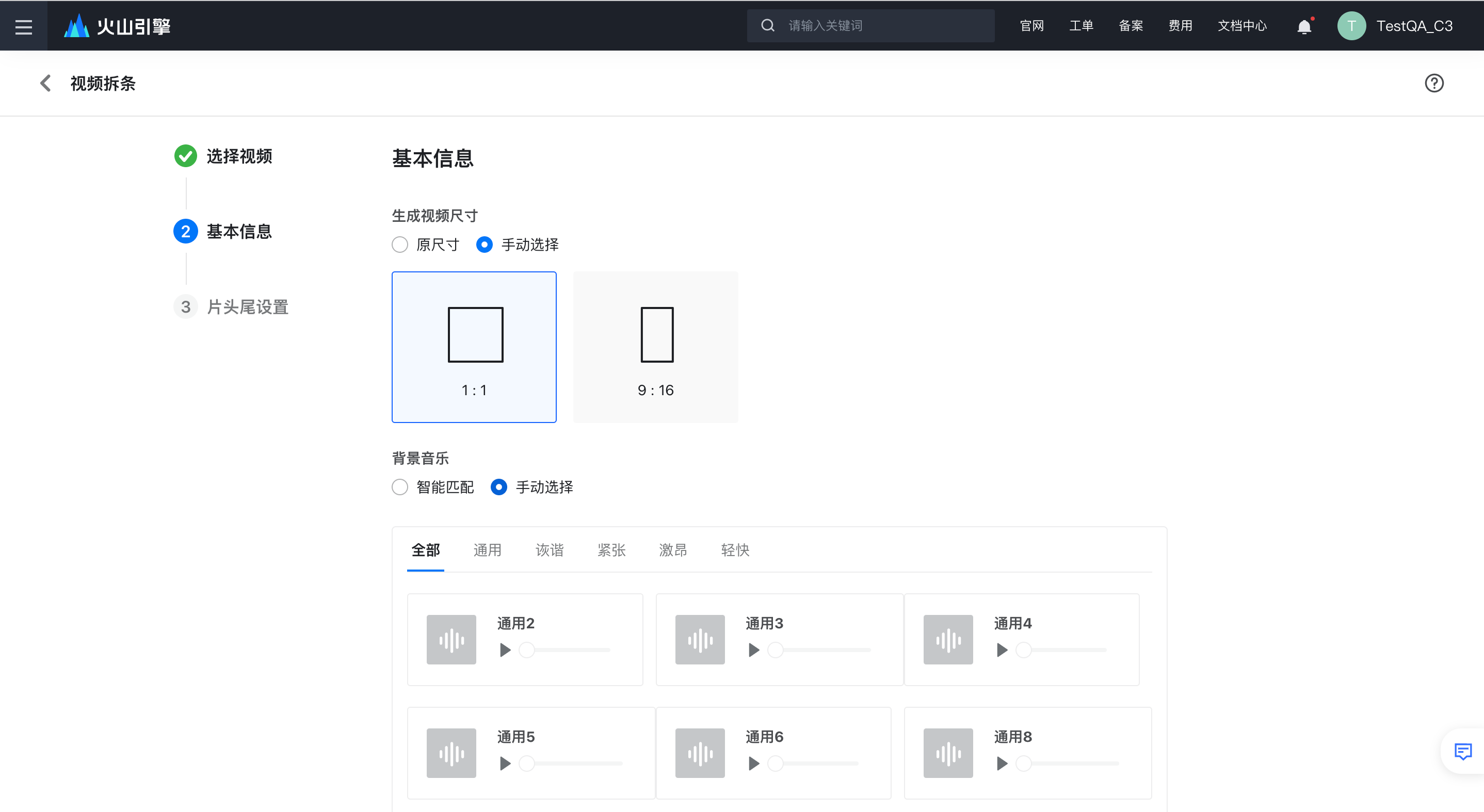Switch to the 激昂 music tab

673,550
